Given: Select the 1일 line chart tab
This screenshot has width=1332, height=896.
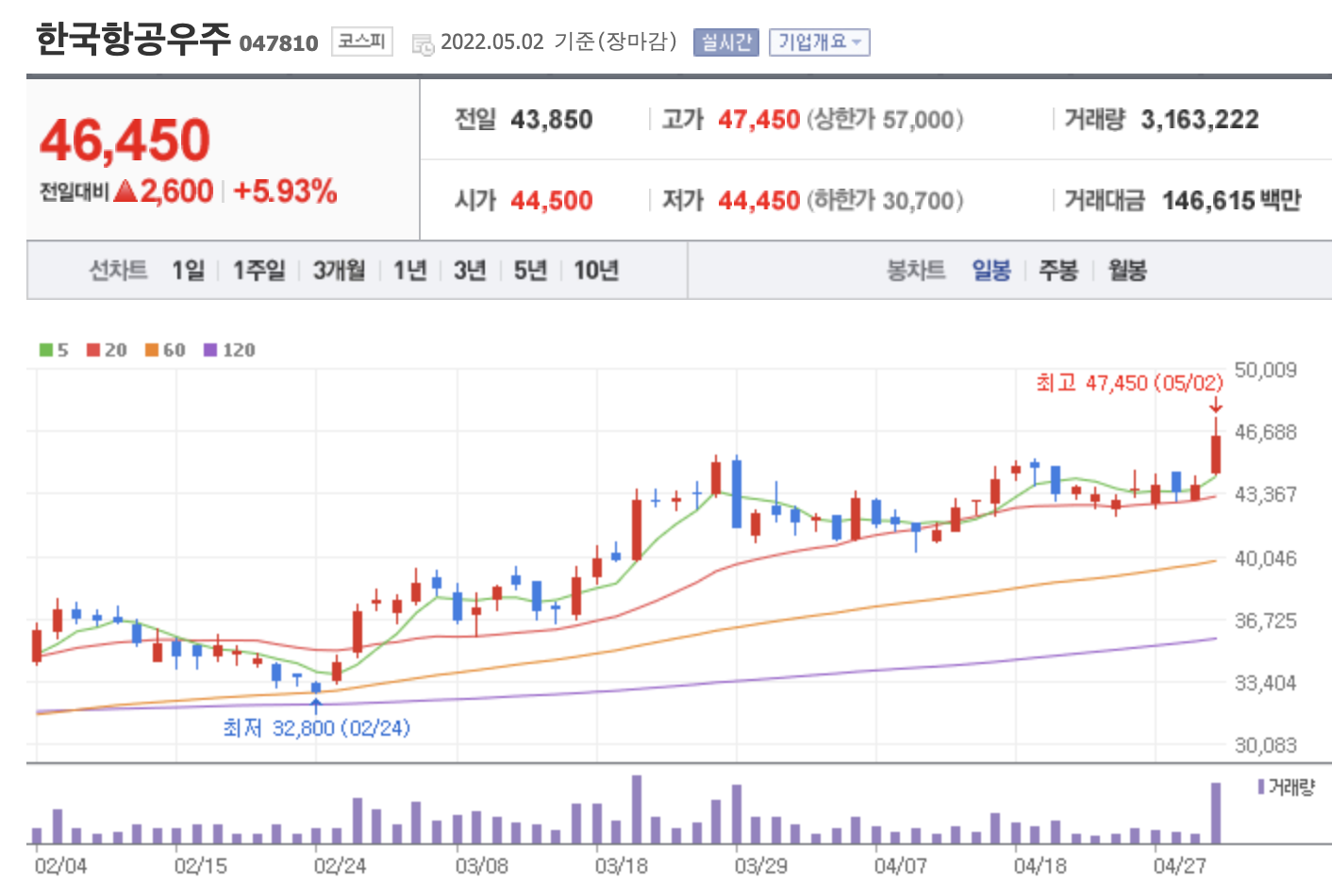Looking at the screenshot, I should tap(188, 271).
